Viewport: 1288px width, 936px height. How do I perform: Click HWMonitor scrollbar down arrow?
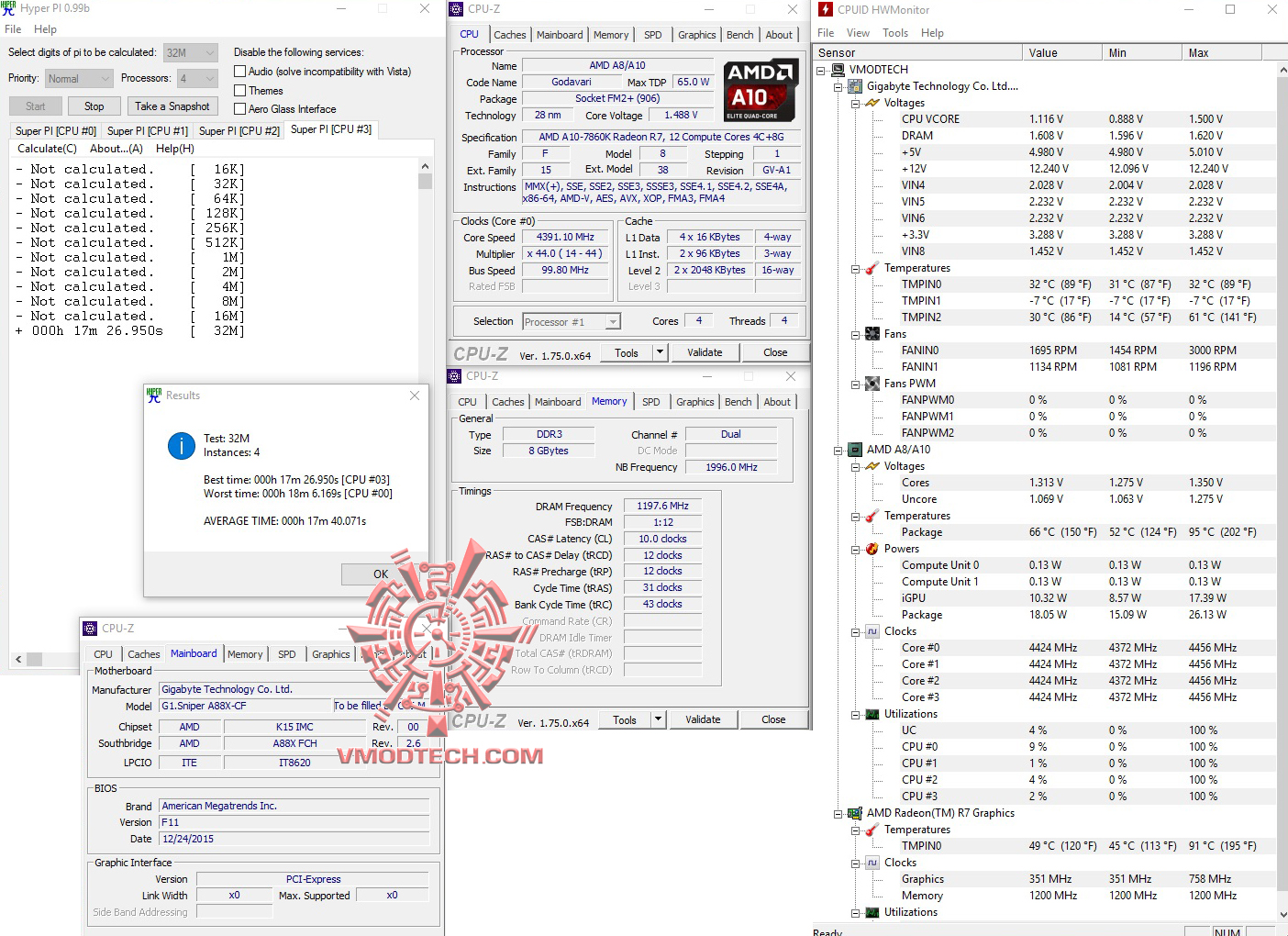[1282, 914]
